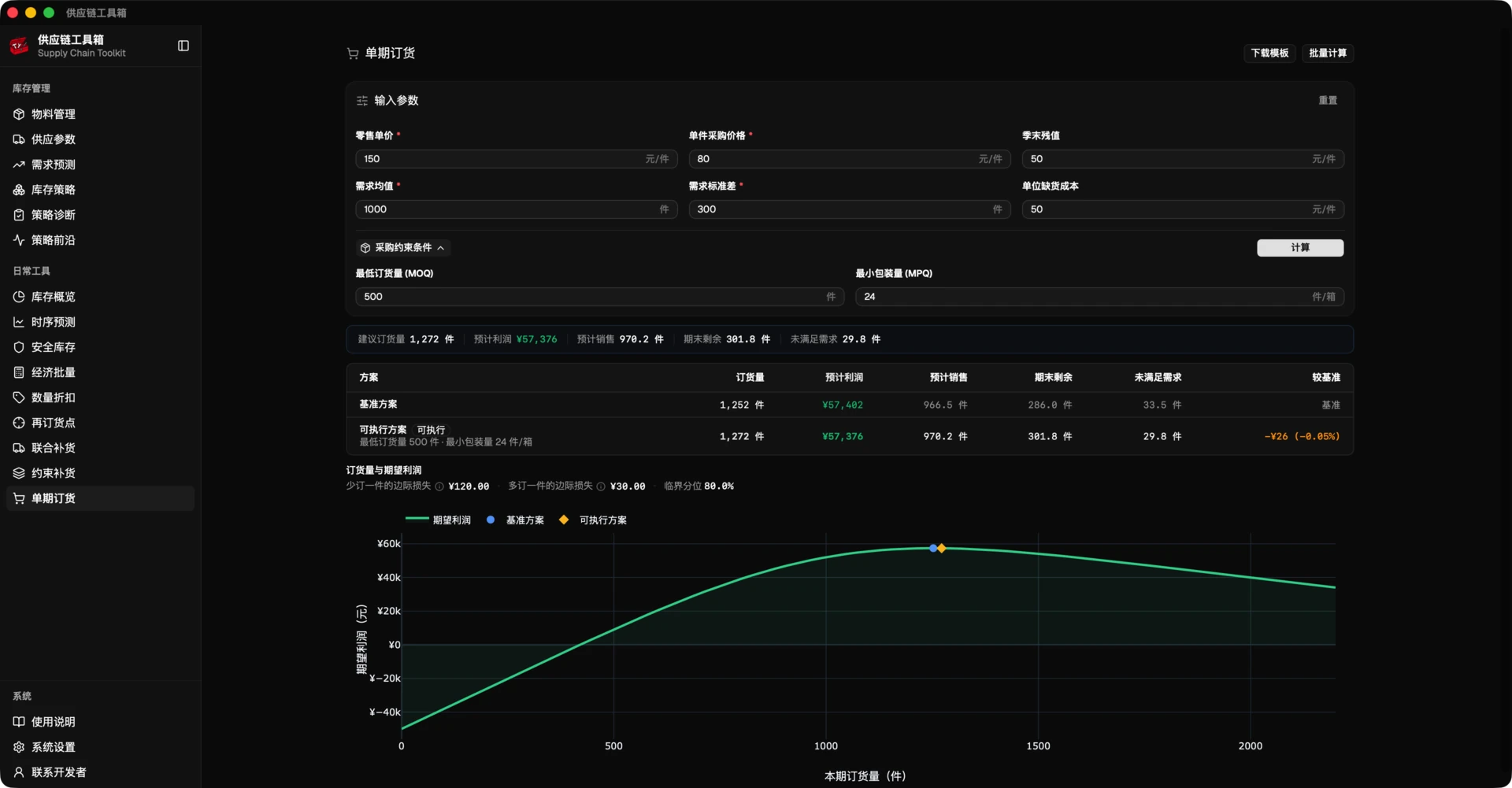Open 物料管理 via its box icon

click(x=19, y=114)
